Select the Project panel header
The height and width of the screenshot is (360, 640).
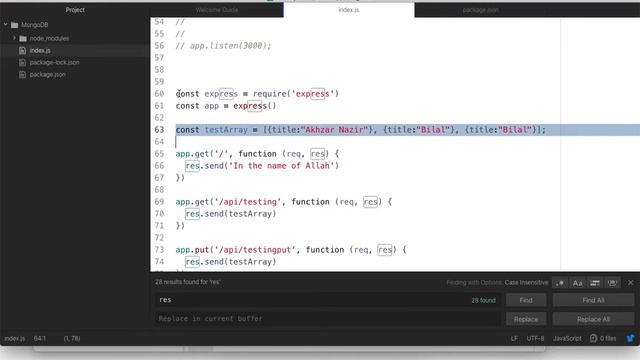[75, 10]
